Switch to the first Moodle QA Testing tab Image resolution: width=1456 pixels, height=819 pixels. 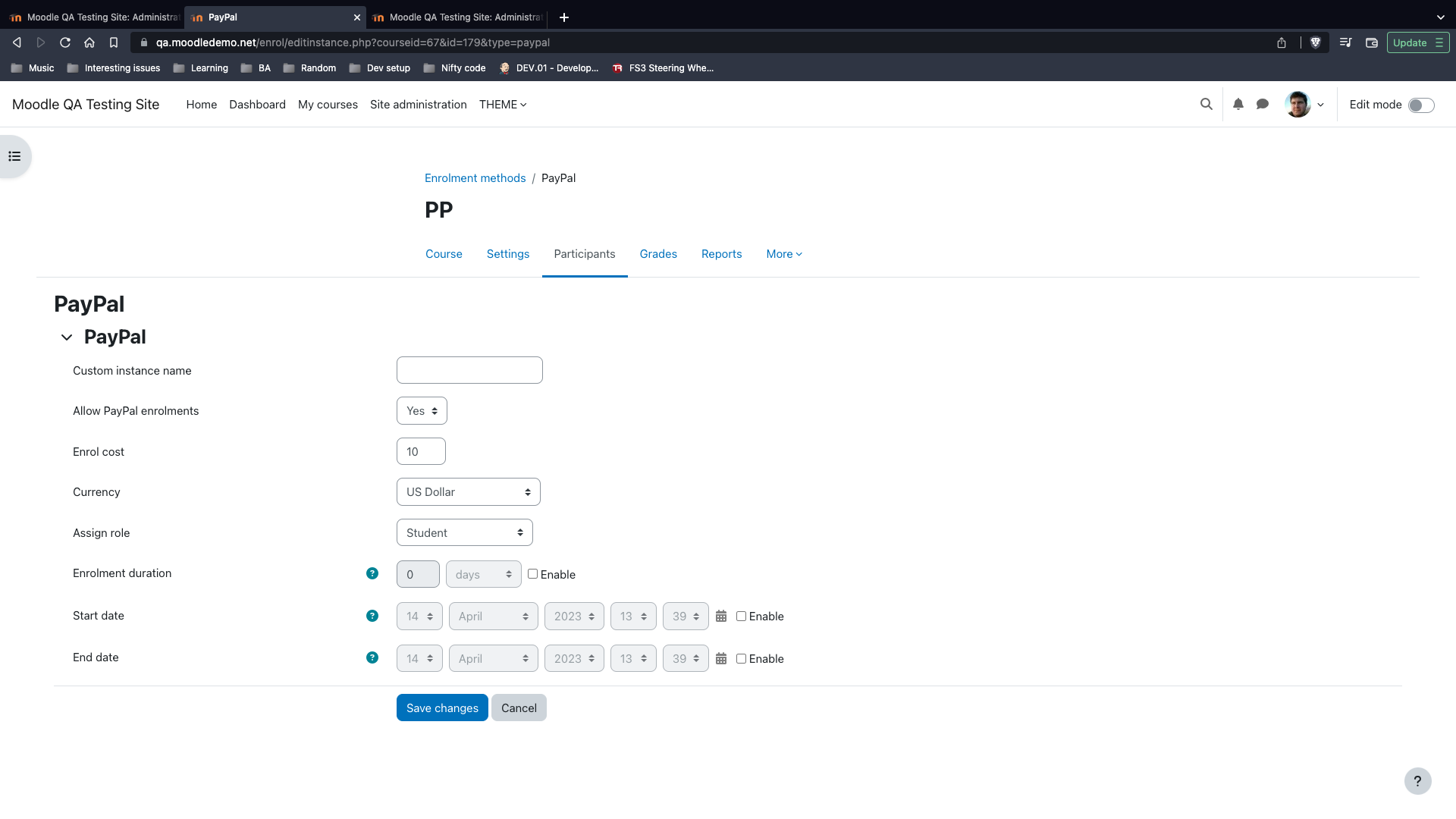94,17
